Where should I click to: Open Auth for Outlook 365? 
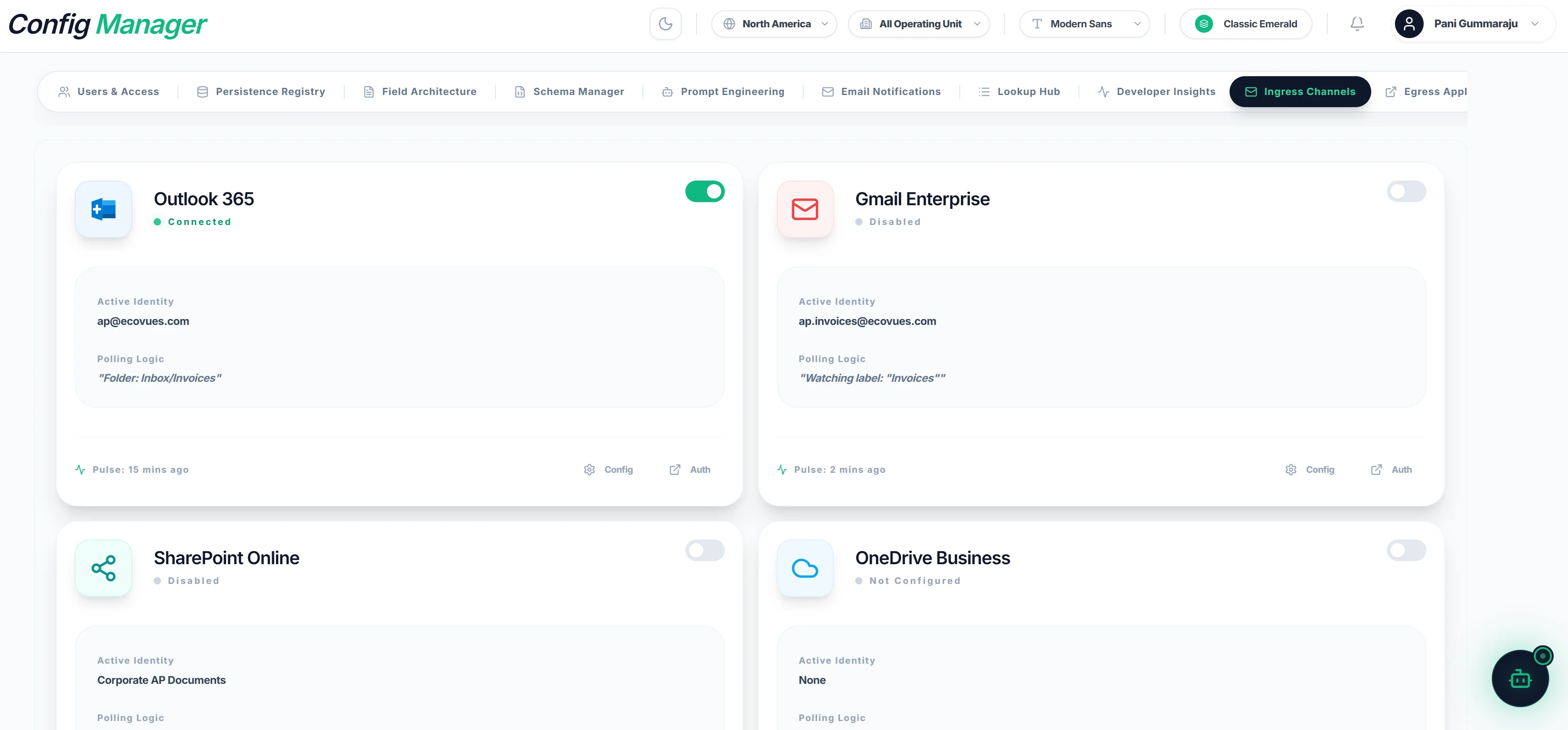(x=690, y=470)
